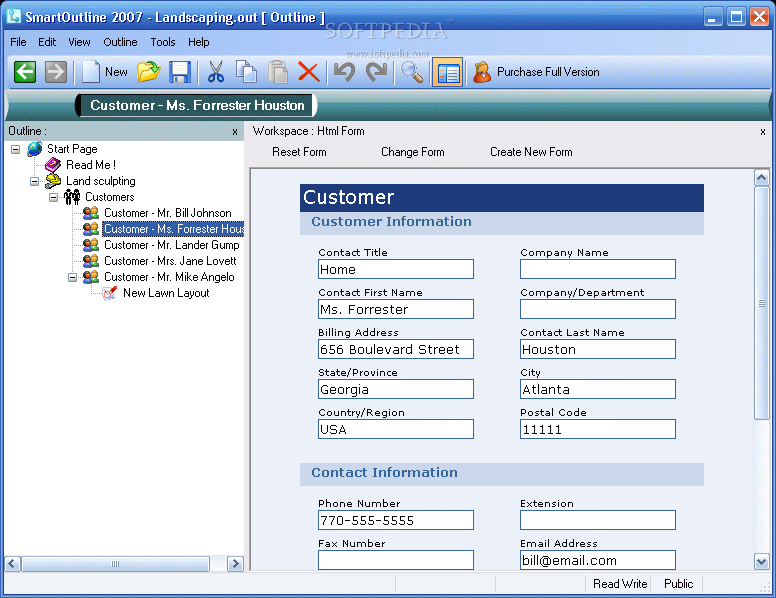Open the Outline menu
The height and width of the screenshot is (598, 776).
tap(120, 42)
